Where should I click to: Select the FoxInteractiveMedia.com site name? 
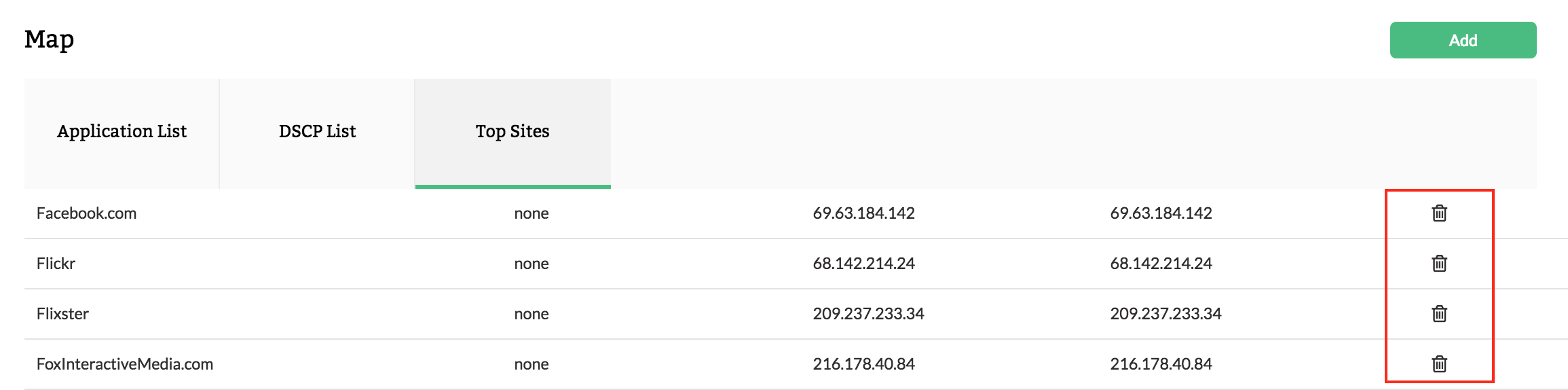pyautogui.click(x=125, y=364)
